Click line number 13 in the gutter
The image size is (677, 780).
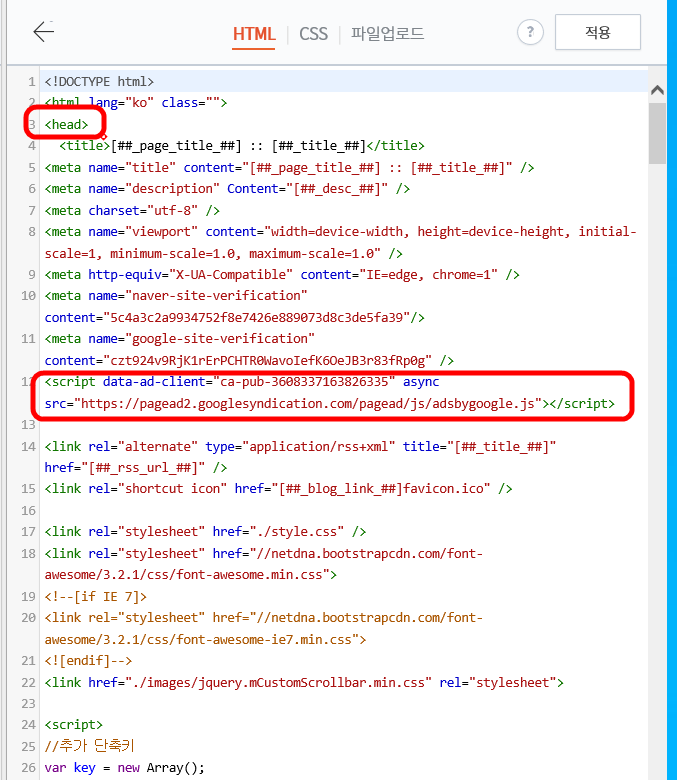pos(28,425)
